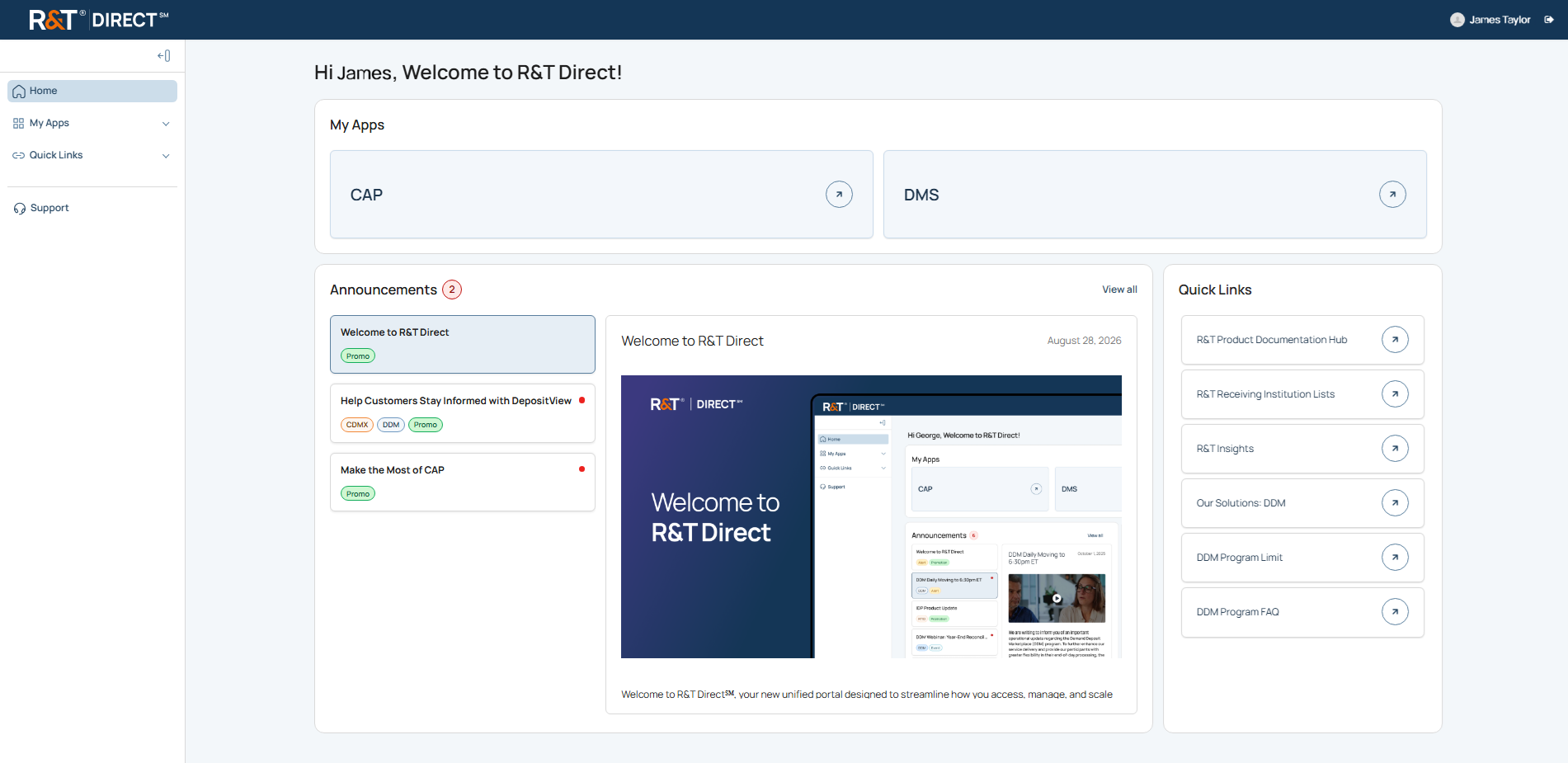The image size is (1568, 763).
Task: Open DDM Program Limit arrow icon
Action: click(1395, 558)
